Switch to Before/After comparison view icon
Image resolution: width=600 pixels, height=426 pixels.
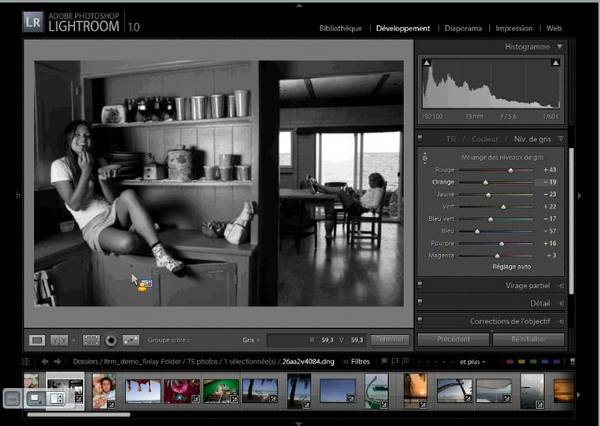(59, 340)
